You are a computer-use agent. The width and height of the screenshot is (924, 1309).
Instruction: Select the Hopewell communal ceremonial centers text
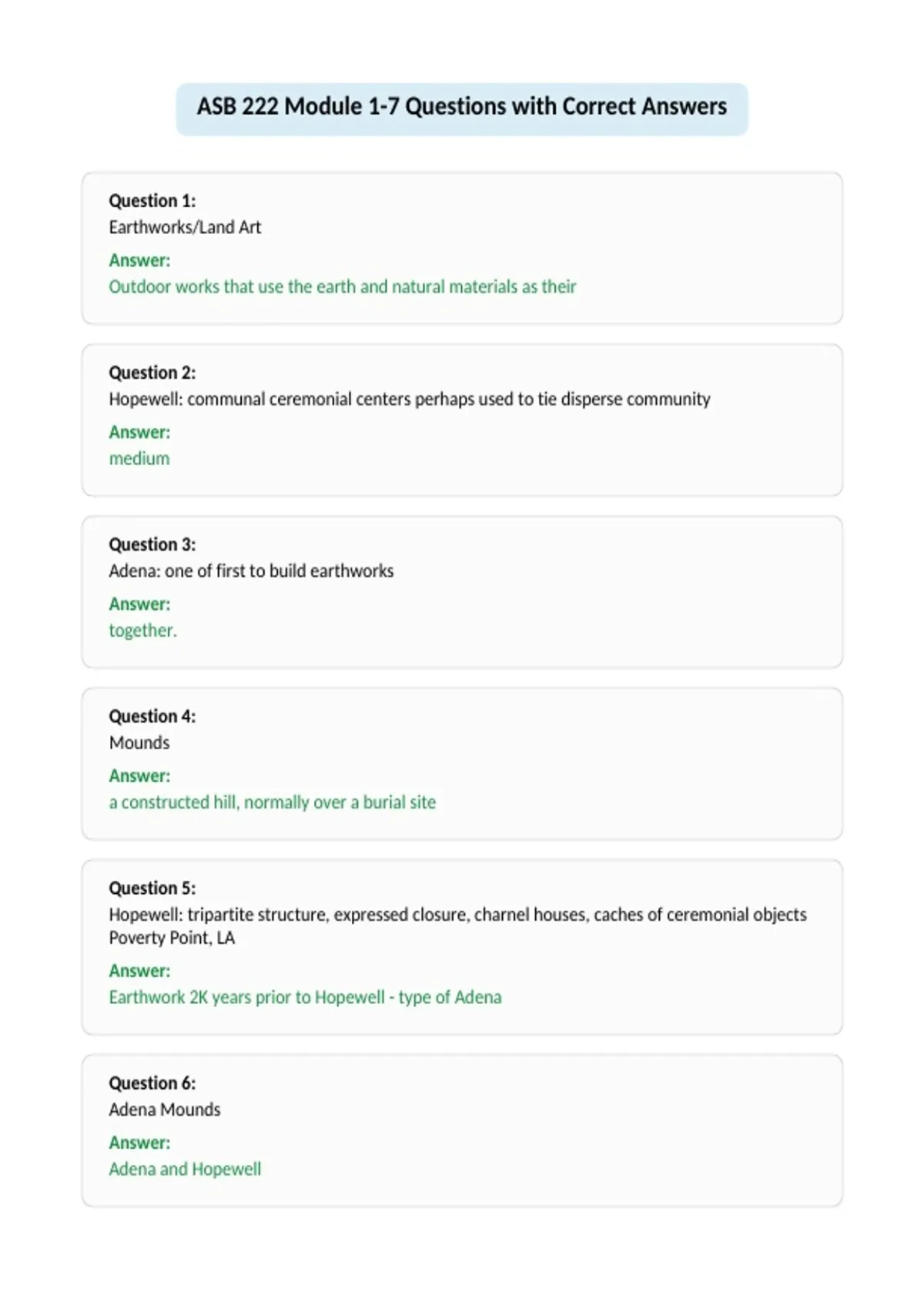[410, 399]
